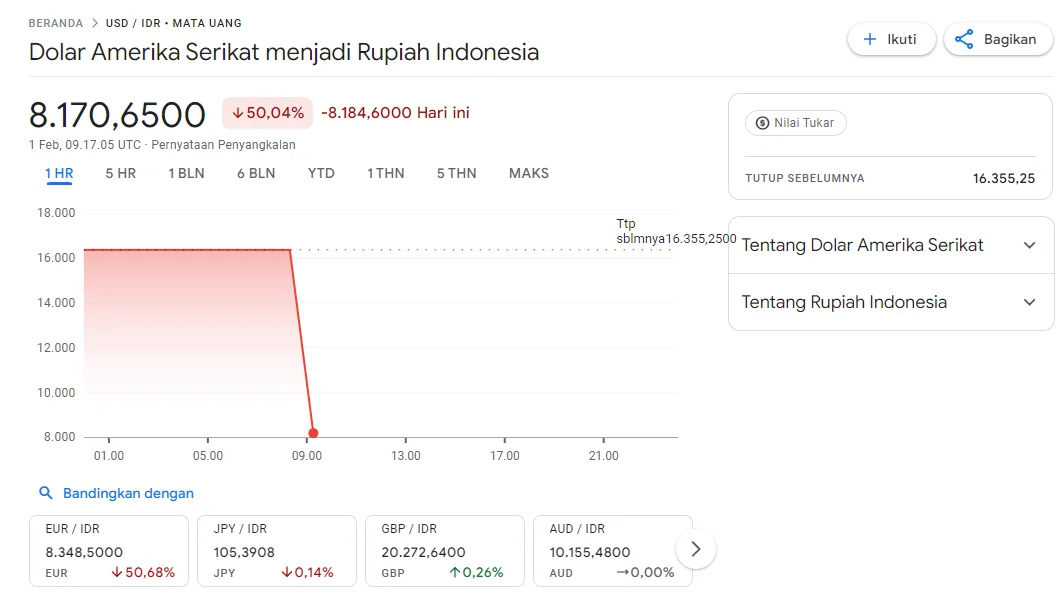Open the EUR / IDR comparison card

(x=109, y=550)
